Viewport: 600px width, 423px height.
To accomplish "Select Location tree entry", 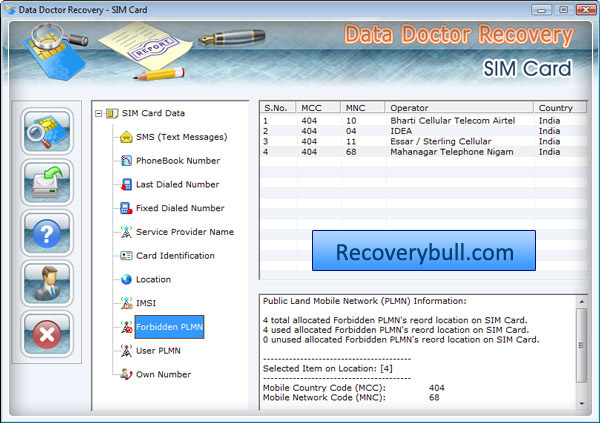I will [x=153, y=279].
